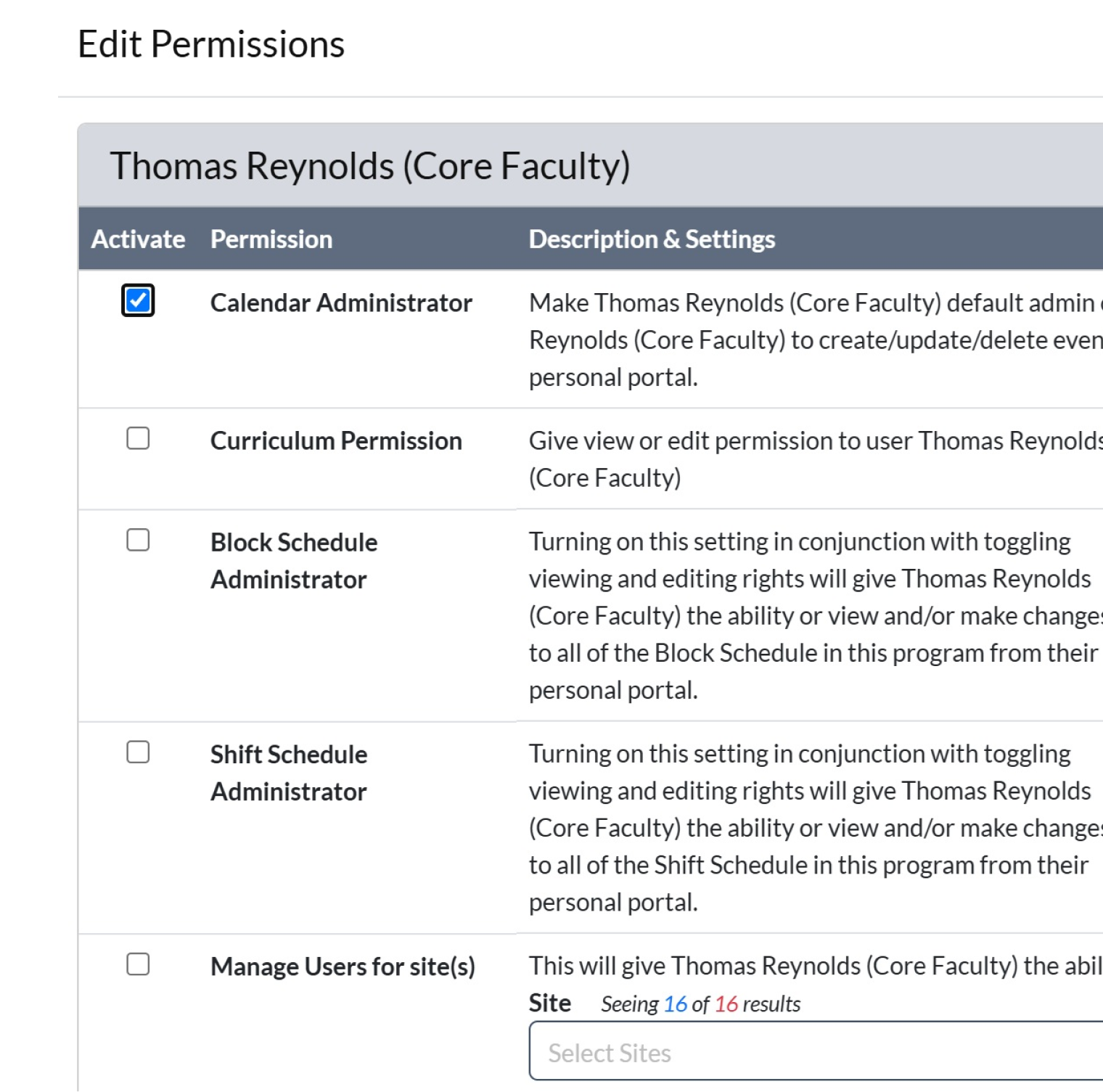Screen dimensions: 1103x1092
Task: Click the Shift Schedule Administrator label
Action: 288,772
